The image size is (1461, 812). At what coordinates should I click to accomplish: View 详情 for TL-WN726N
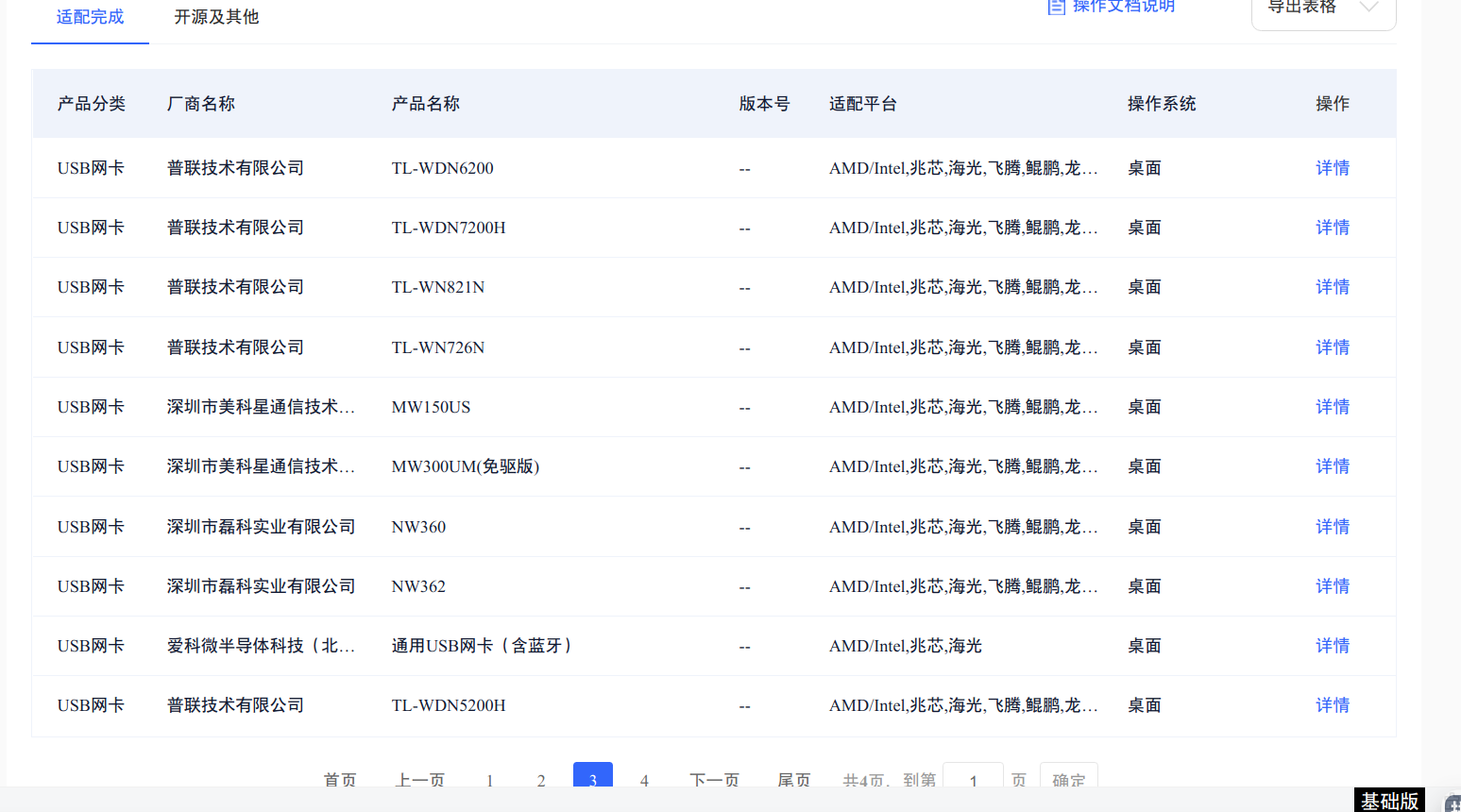pos(1333,347)
